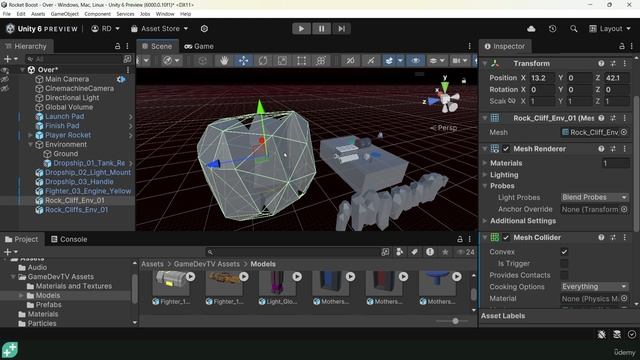
Task: Collapse the Environment object in Hierarchy
Action: pyautogui.click(x=31, y=144)
